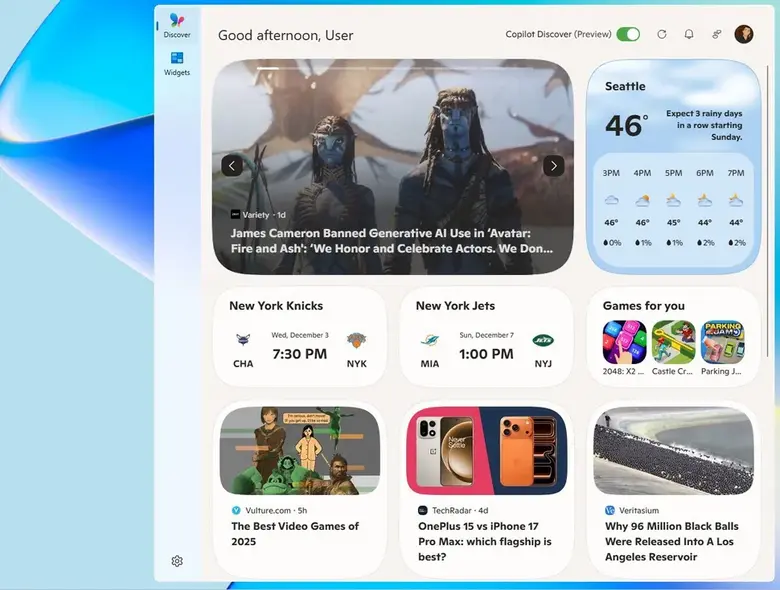Click the personalization icon next to the bell
The height and width of the screenshot is (590, 780).
[x=717, y=34]
